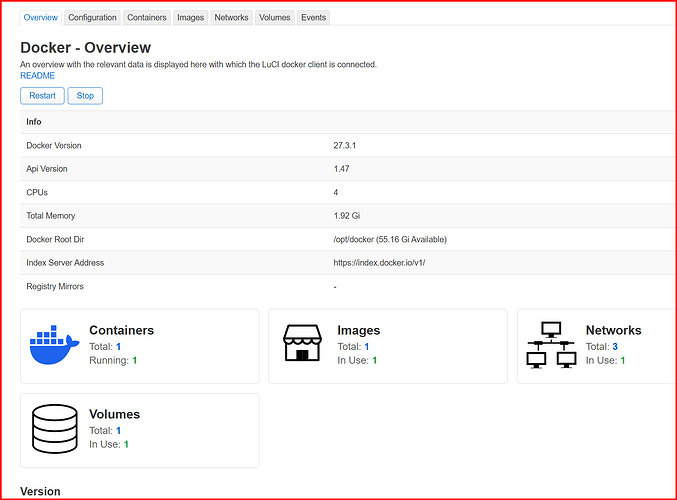Click the Docker whale icon in Containers card

click(54, 345)
